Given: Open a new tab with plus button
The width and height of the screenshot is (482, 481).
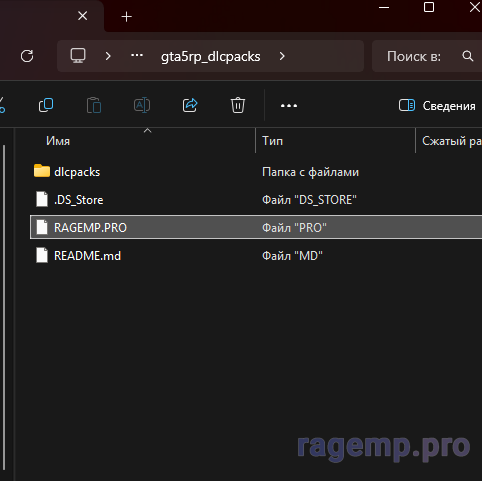Looking at the screenshot, I should click(x=127, y=16).
